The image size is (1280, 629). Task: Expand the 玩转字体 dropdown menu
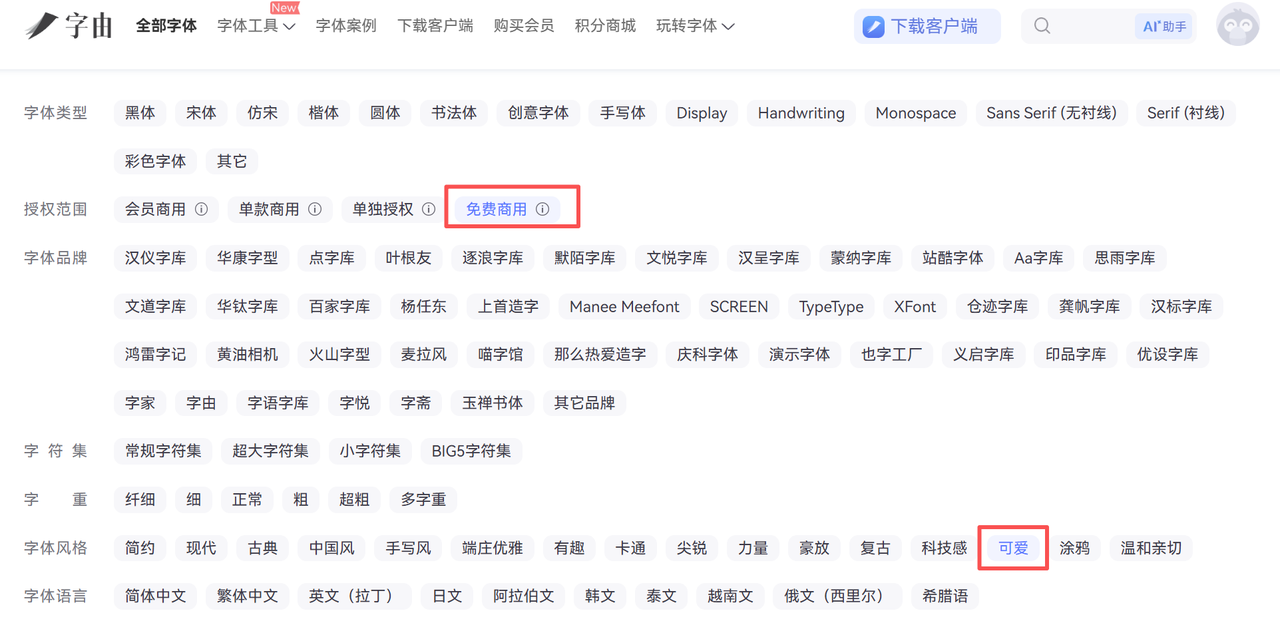pyautogui.click(x=695, y=26)
